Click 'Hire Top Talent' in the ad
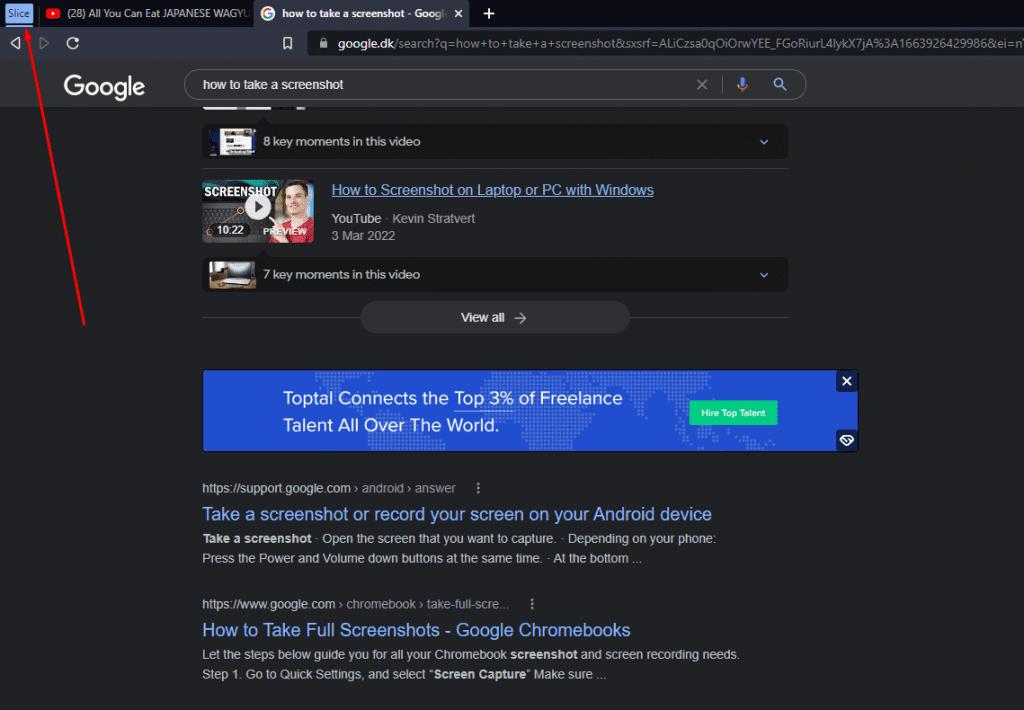 pos(733,413)
